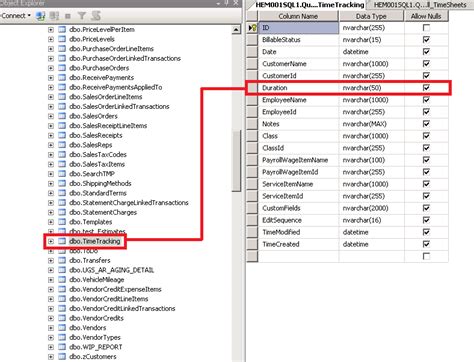Viewport: 474px width, 362px height.
Task: Click table icon for dbo.Vendors
Action: click(62, 328)
